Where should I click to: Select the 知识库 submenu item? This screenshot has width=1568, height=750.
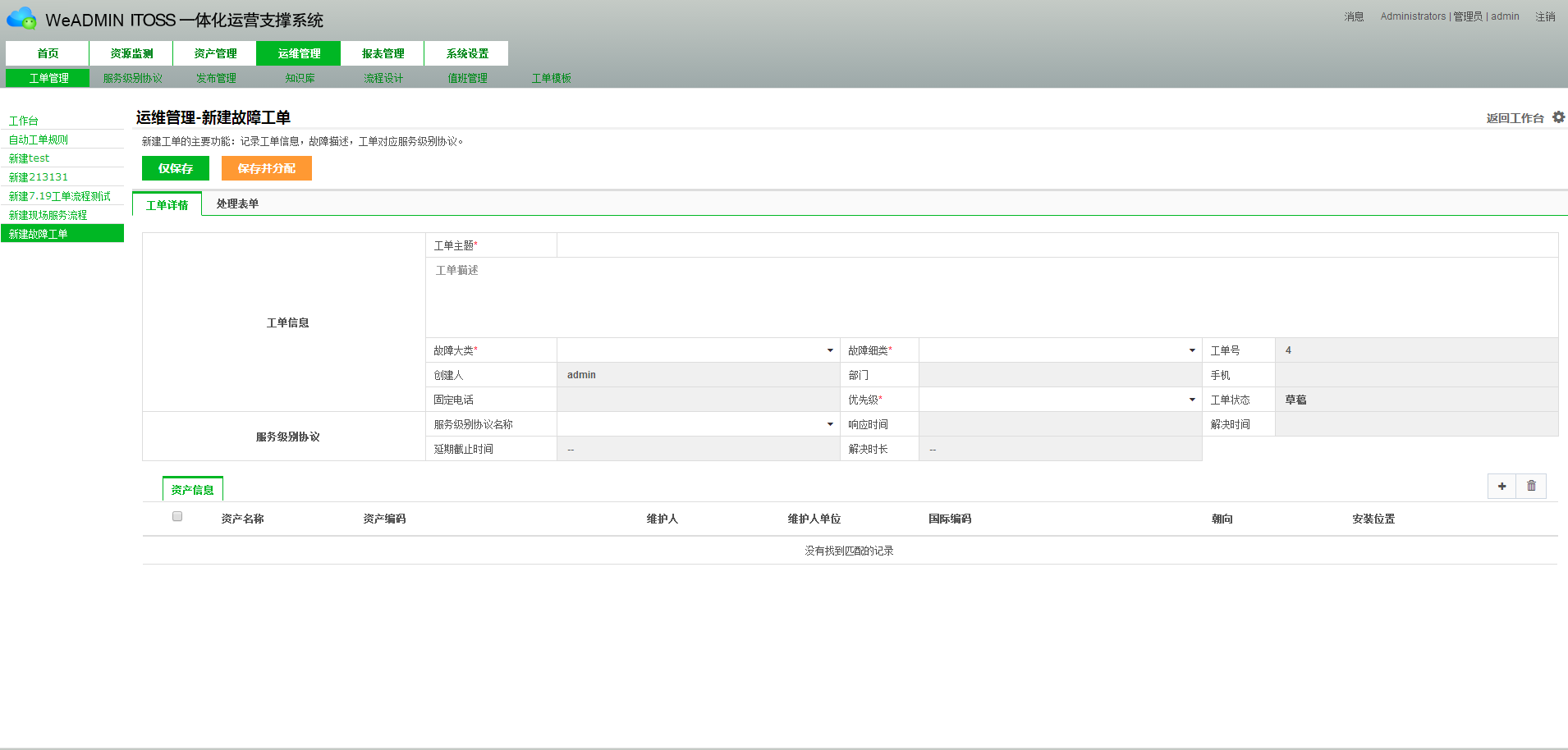[x=300, y=78]
